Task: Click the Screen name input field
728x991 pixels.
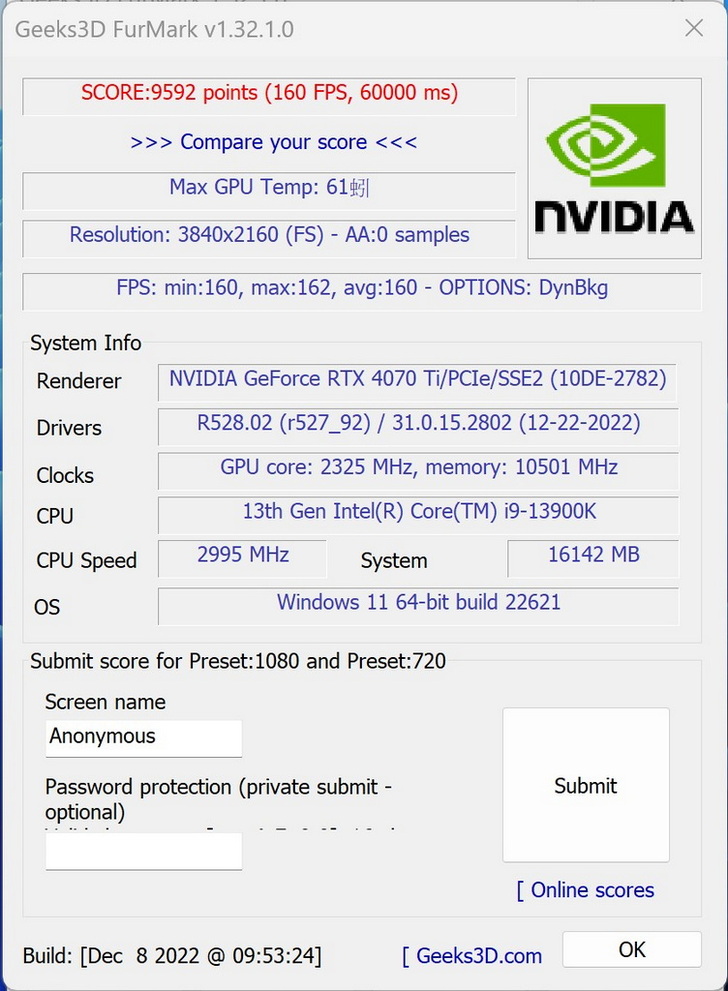Action: (144, 738)
